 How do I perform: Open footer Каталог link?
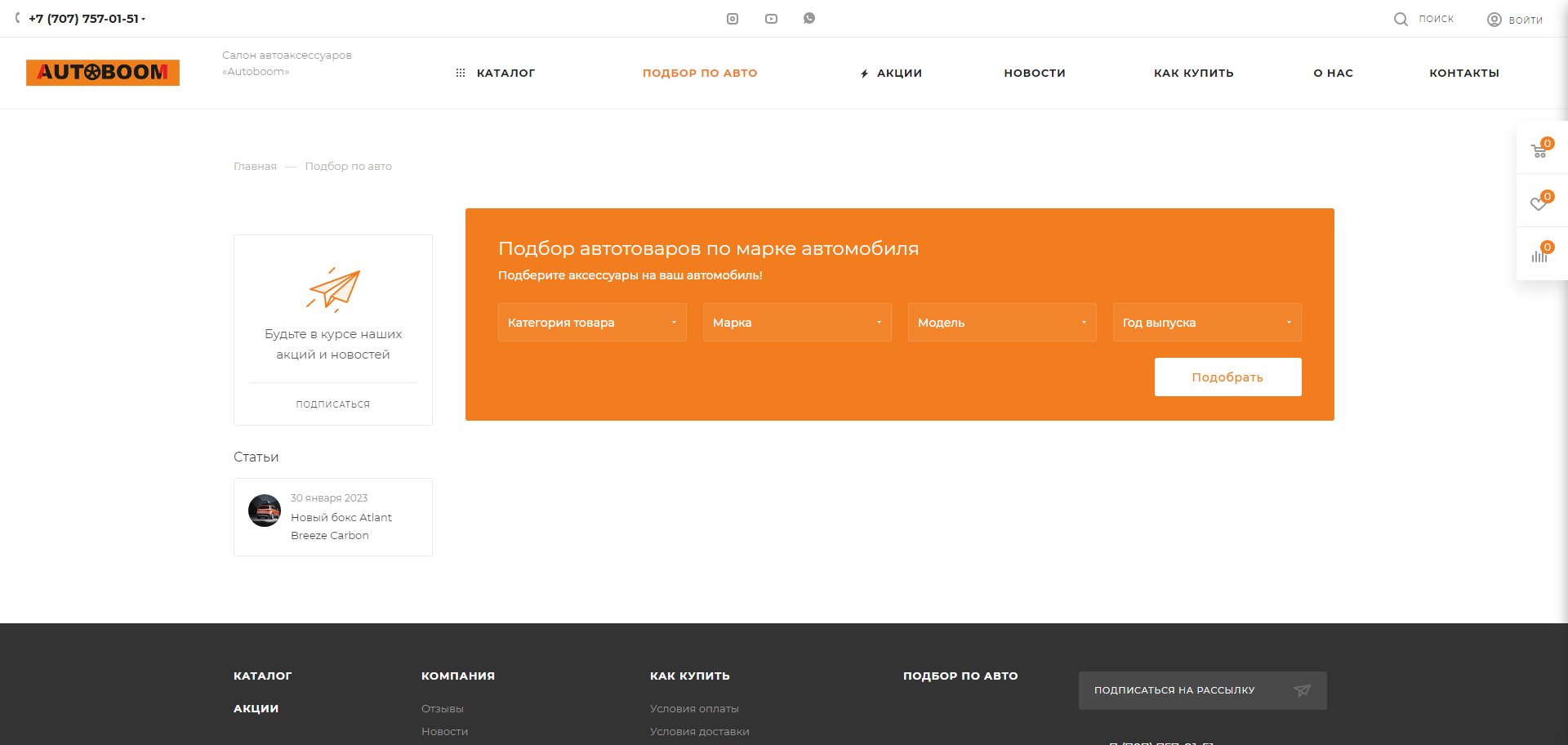point(263,676)
